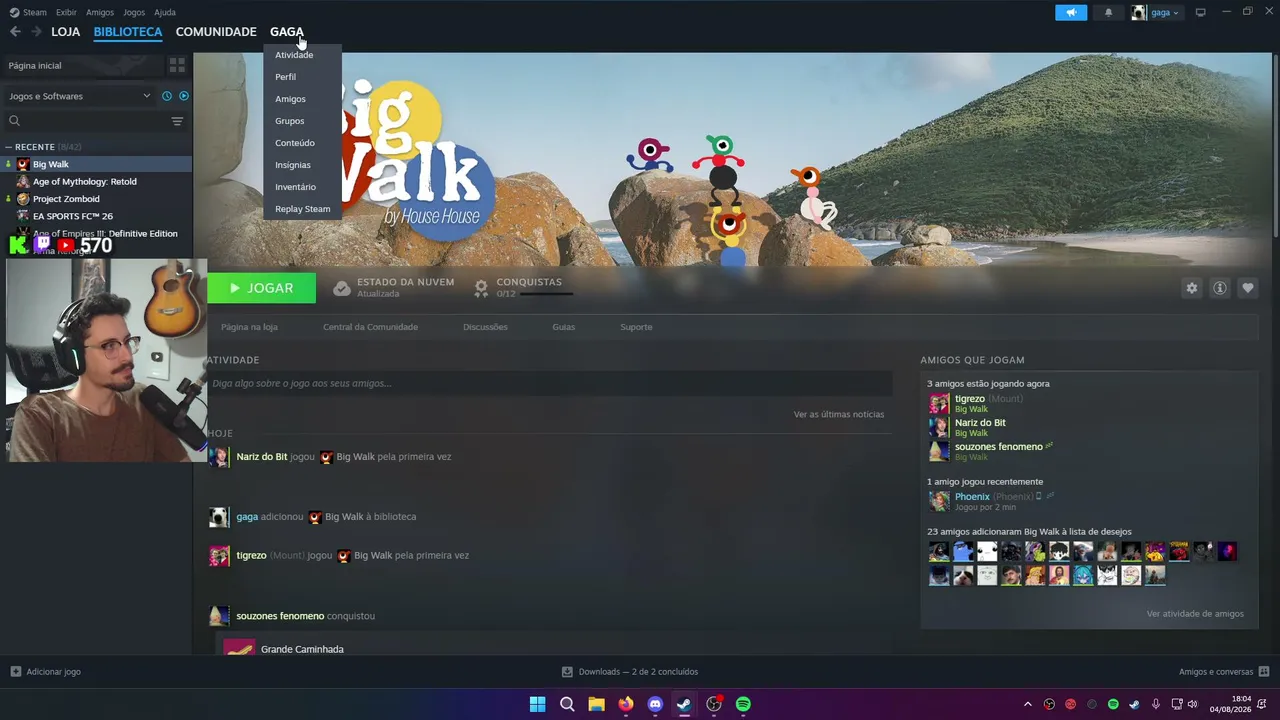Click the library search magnifier icon
Screen dimensions: 1280x720
[x=14, y=121]
